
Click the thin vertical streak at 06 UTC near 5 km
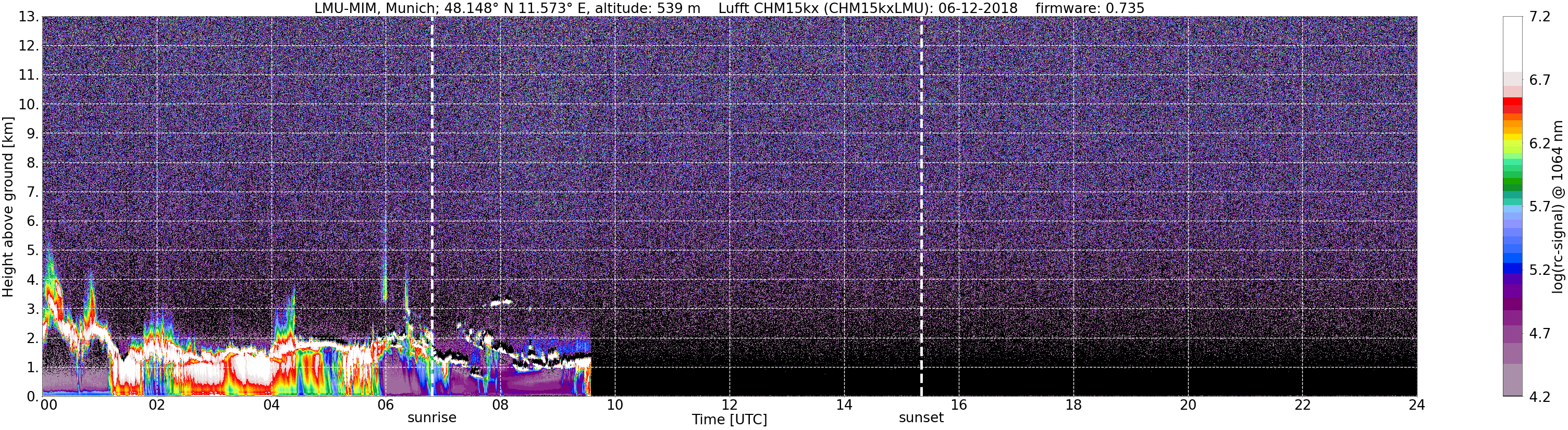coord(384,256)
